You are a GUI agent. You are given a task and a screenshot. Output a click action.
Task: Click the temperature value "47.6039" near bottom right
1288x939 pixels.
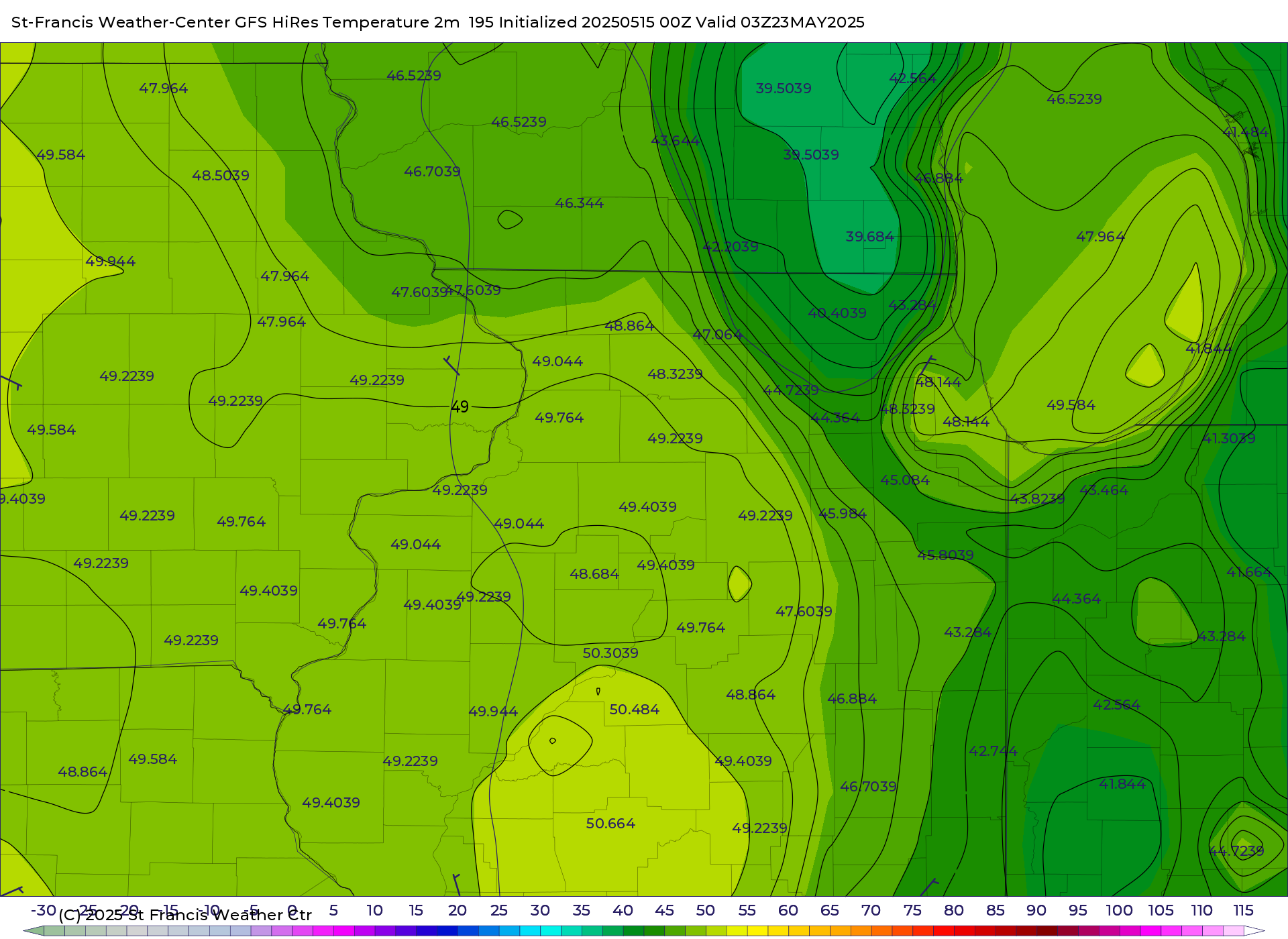(804, 611)
